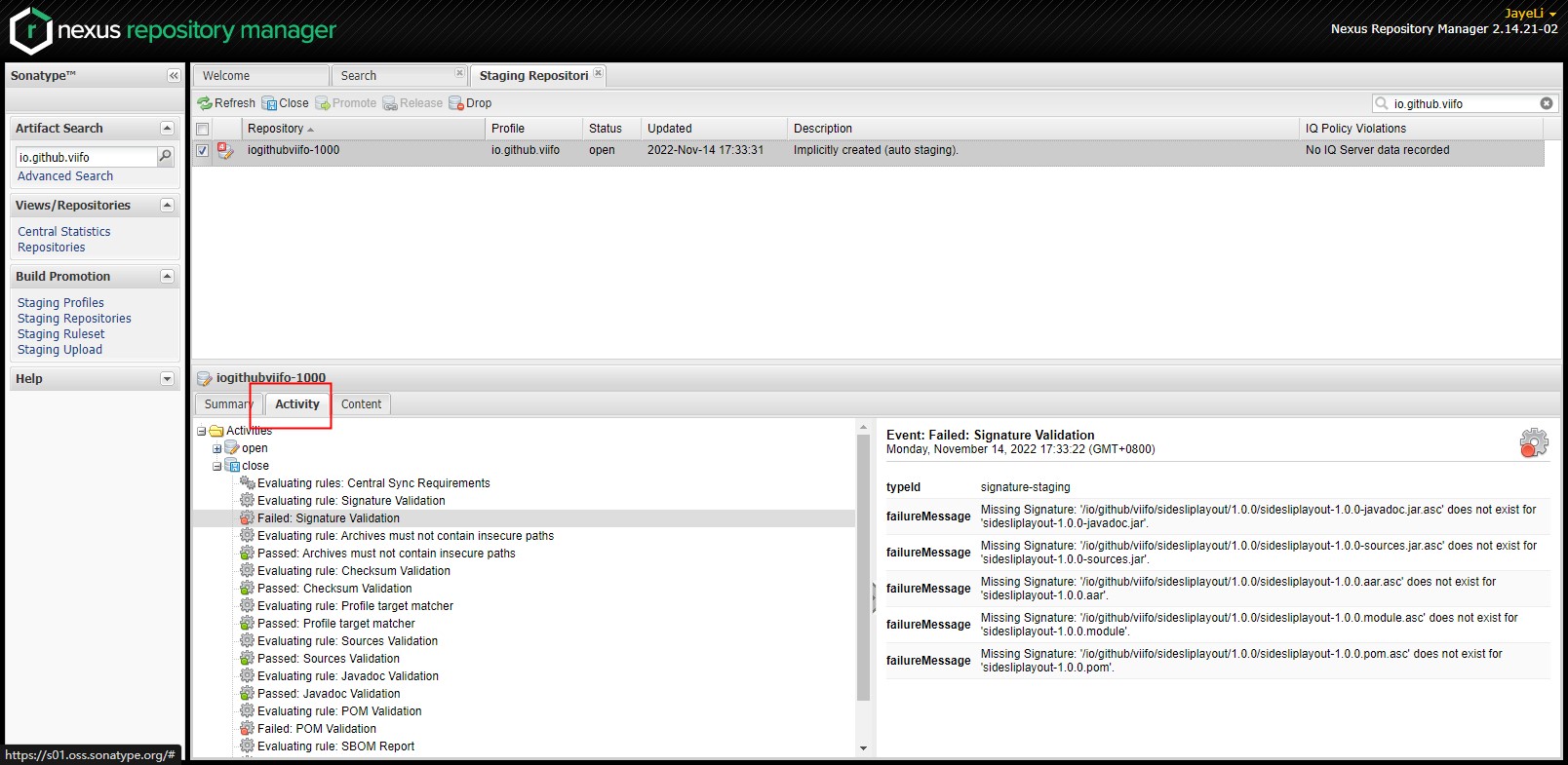The width and height of the screenshot is (1568, 765).
Task: Click the iogithubviifo-1000 detail panel icon
Action: (205, 378)
